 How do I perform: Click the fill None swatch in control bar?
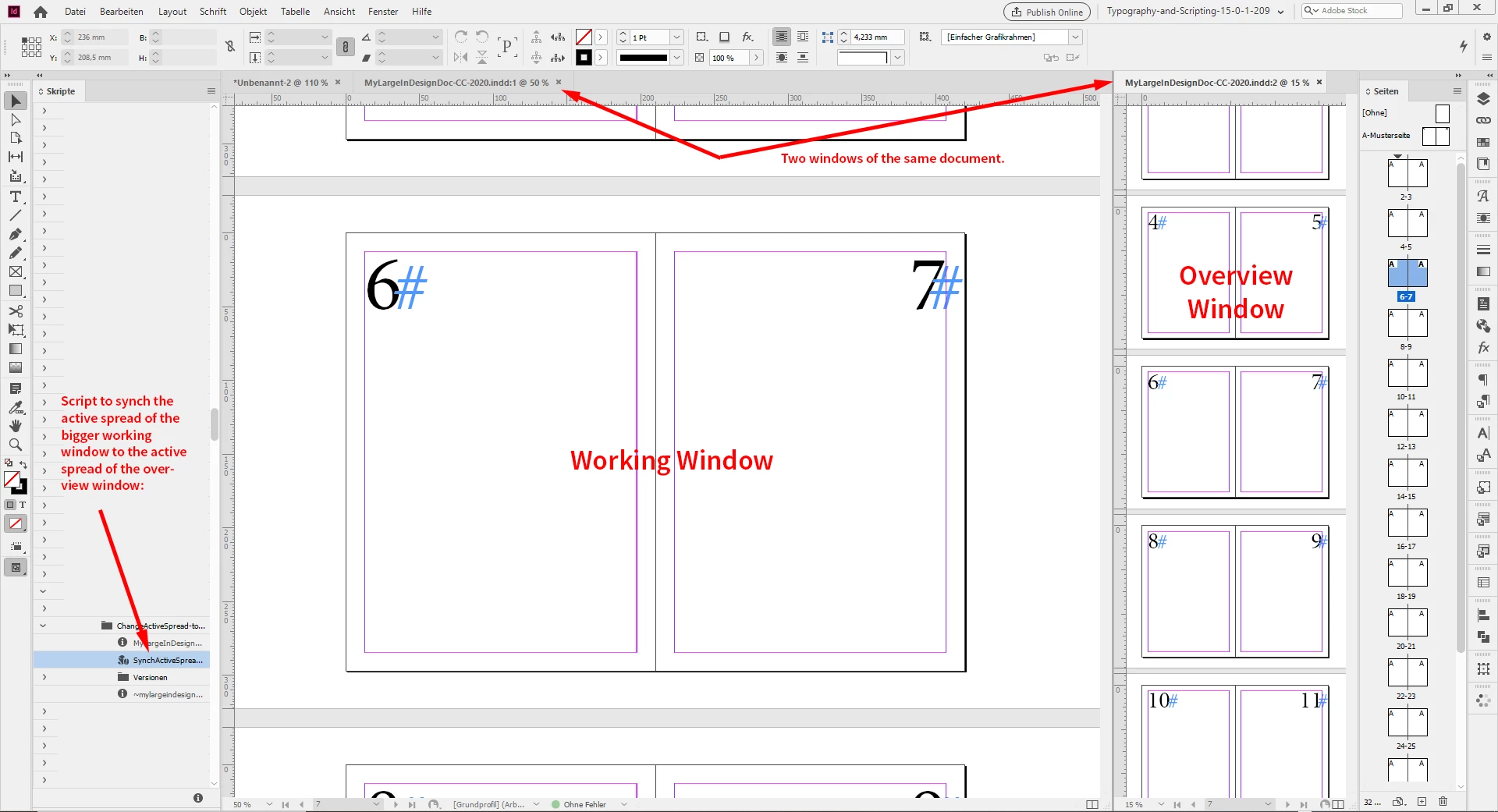(x=584, y=37)
